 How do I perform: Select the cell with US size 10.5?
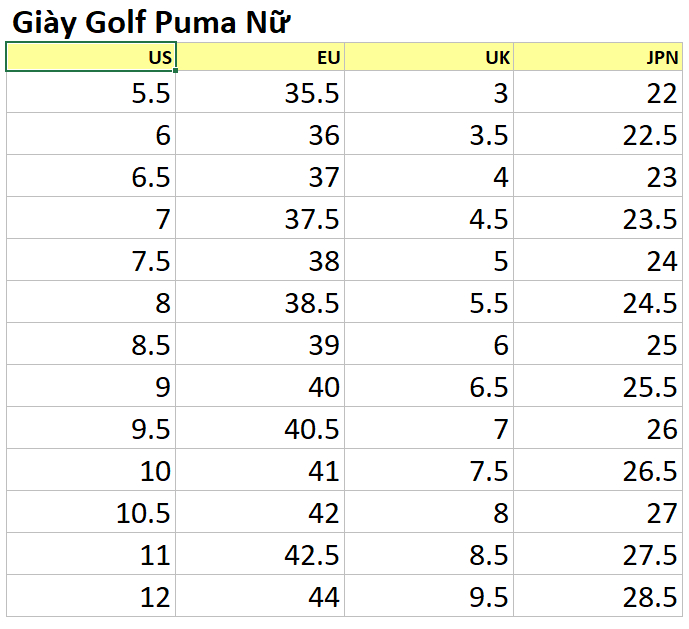pyautogui.click(x=91, y=512)
